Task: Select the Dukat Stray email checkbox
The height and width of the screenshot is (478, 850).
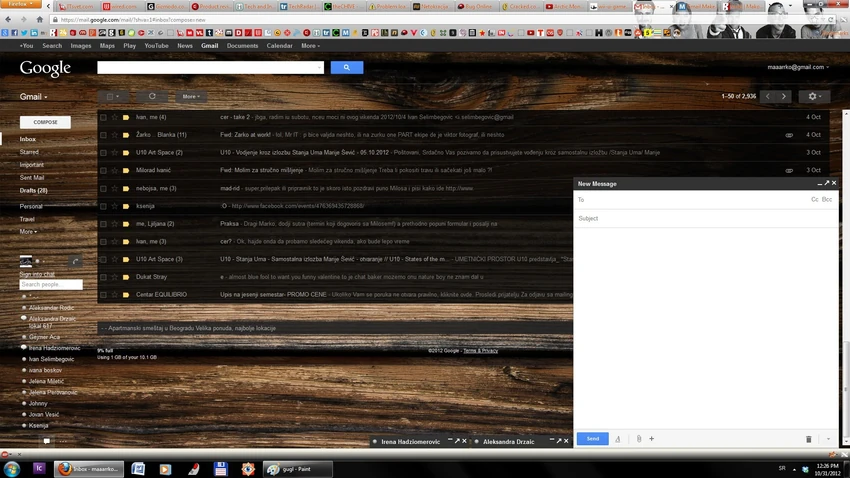Action: pos(103,277)
